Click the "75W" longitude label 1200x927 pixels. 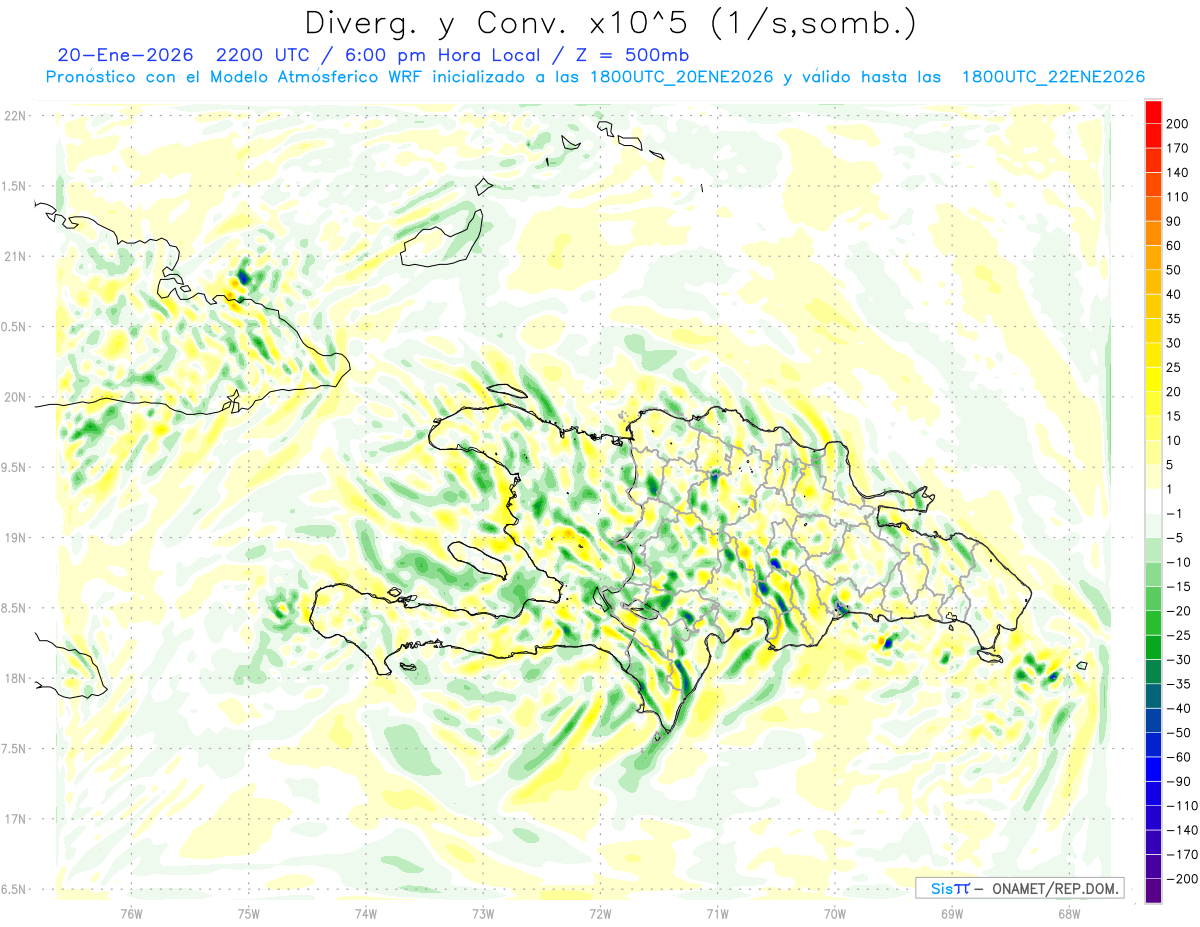point(248,912)
